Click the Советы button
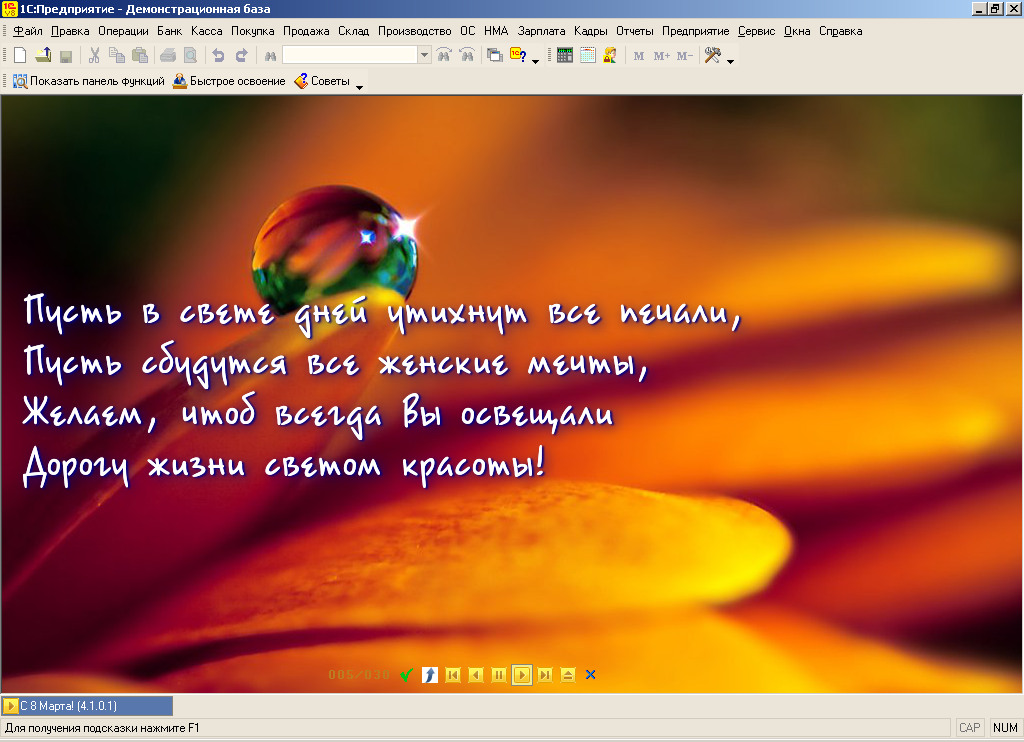 click(x=323, y=81)
